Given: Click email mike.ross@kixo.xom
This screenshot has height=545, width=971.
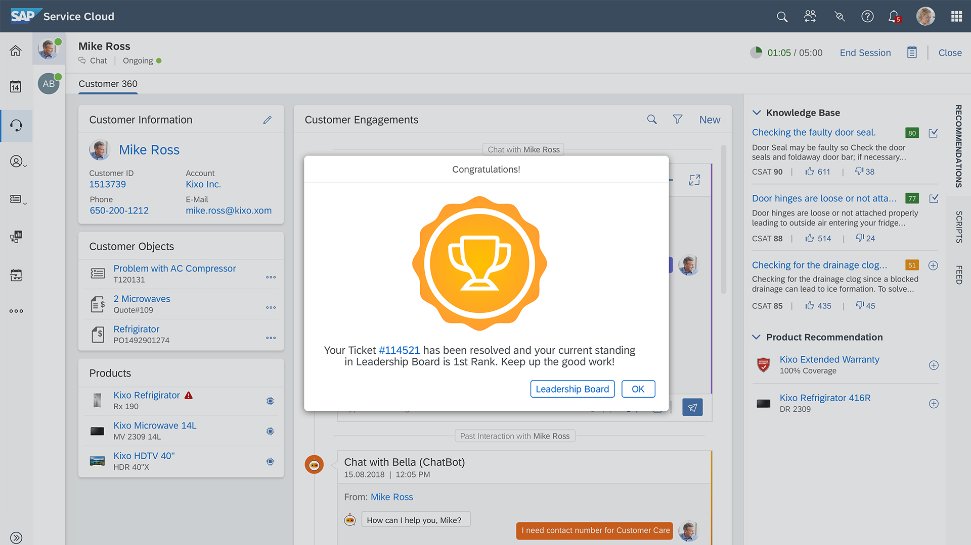Looking at the screenshot, I should 229,211.
